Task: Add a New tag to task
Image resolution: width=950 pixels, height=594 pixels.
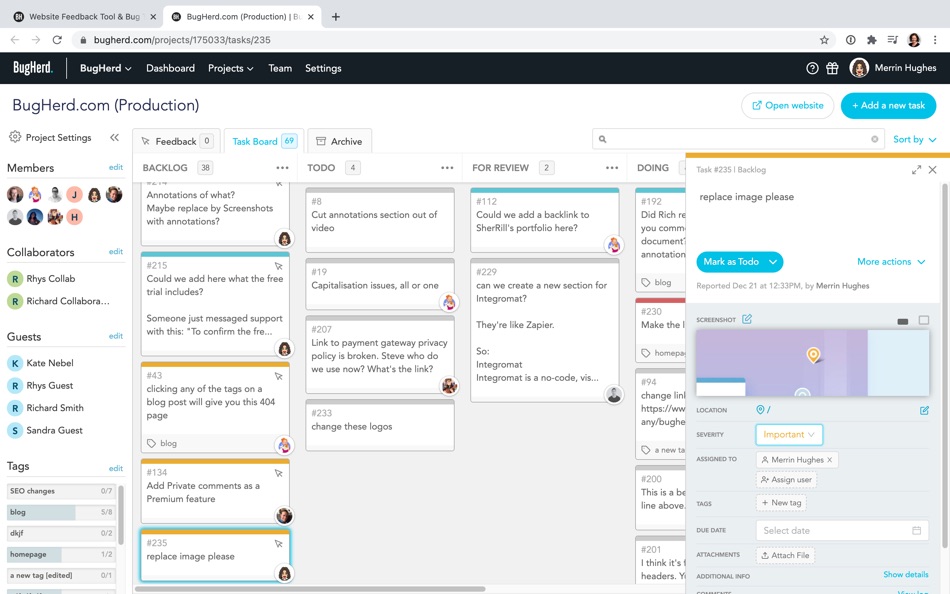Action: pyautogui.click(x=781, y=502)
